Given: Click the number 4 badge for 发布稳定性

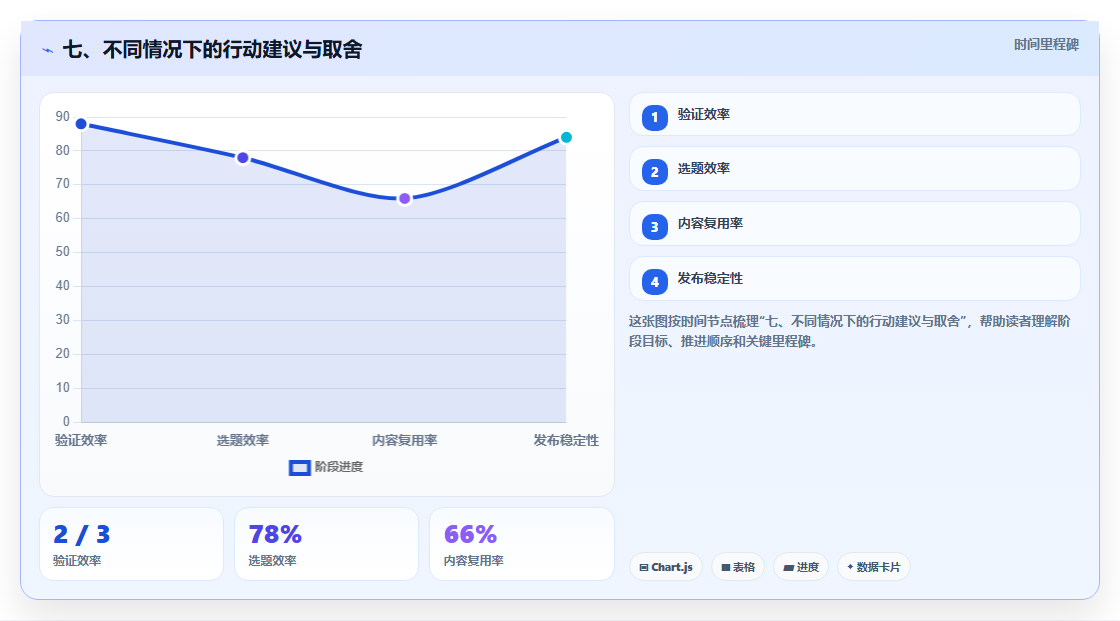Looking at the screenshot, I should point(654,282).
